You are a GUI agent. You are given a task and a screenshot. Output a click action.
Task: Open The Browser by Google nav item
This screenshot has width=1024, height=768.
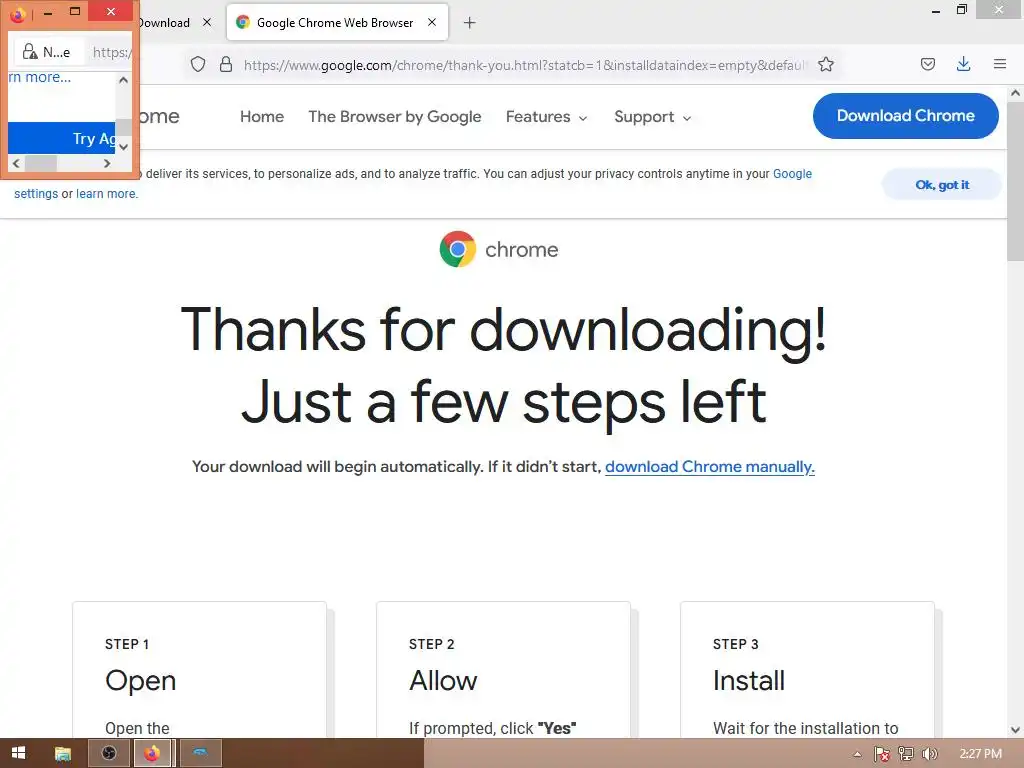pyautogui.click(x=394, y=117)
